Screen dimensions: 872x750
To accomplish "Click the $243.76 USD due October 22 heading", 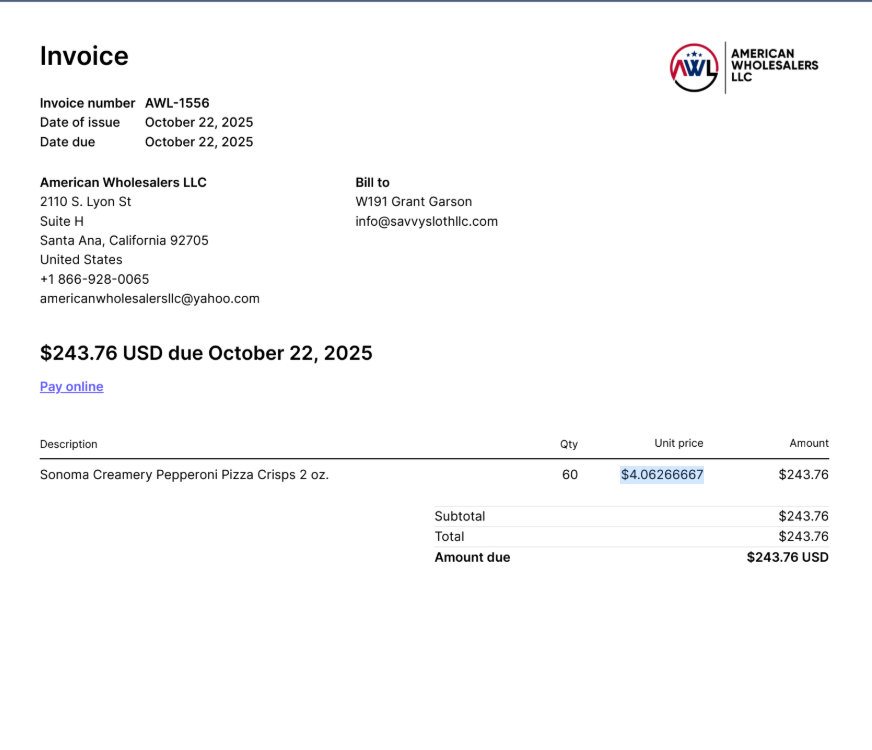I will click(x=206, y=353).
